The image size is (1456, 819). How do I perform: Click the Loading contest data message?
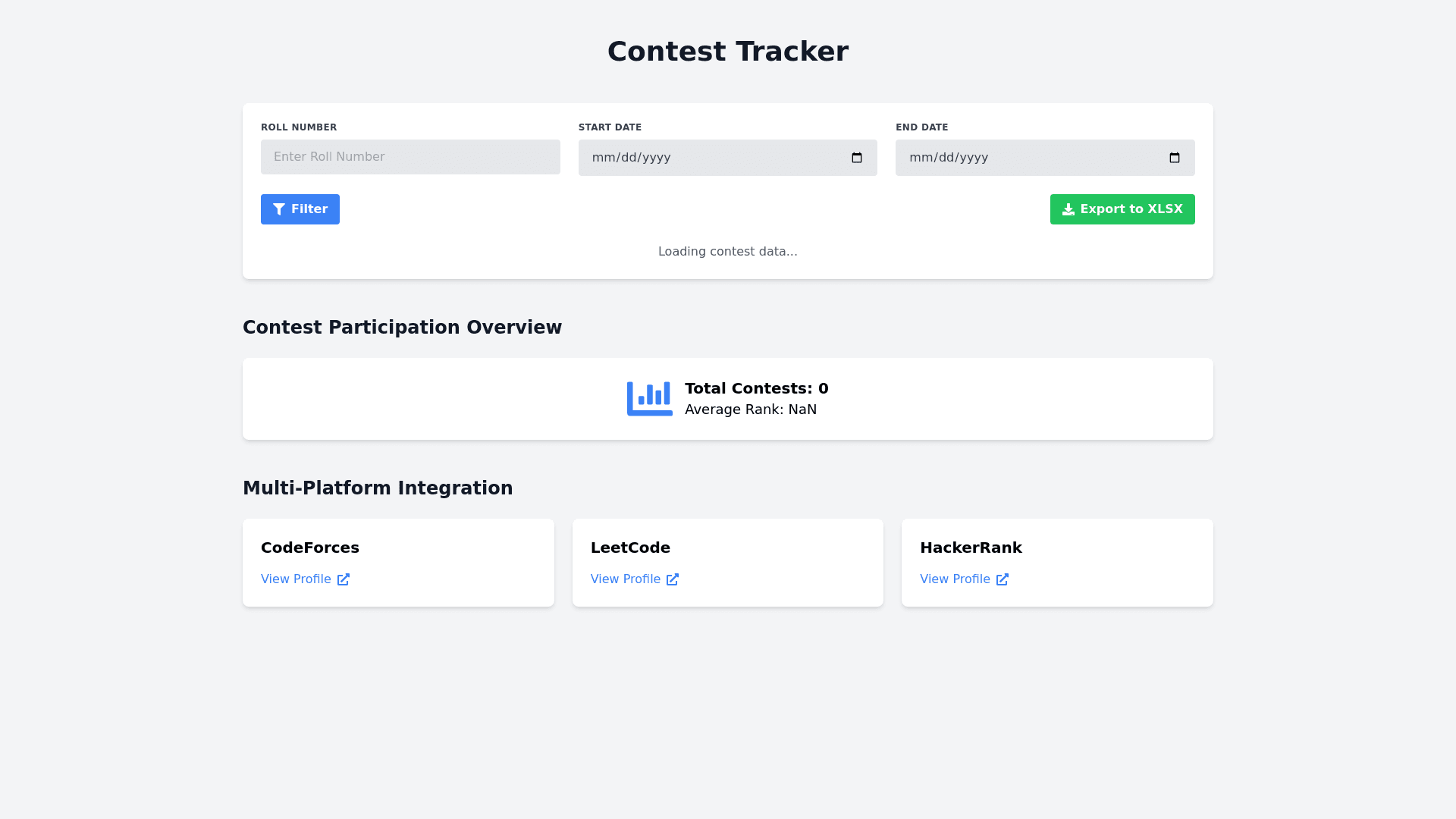pos(727,252)
